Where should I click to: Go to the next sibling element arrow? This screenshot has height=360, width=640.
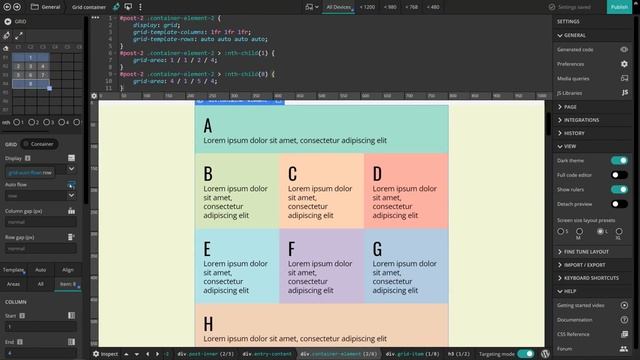tap(157, 354)
